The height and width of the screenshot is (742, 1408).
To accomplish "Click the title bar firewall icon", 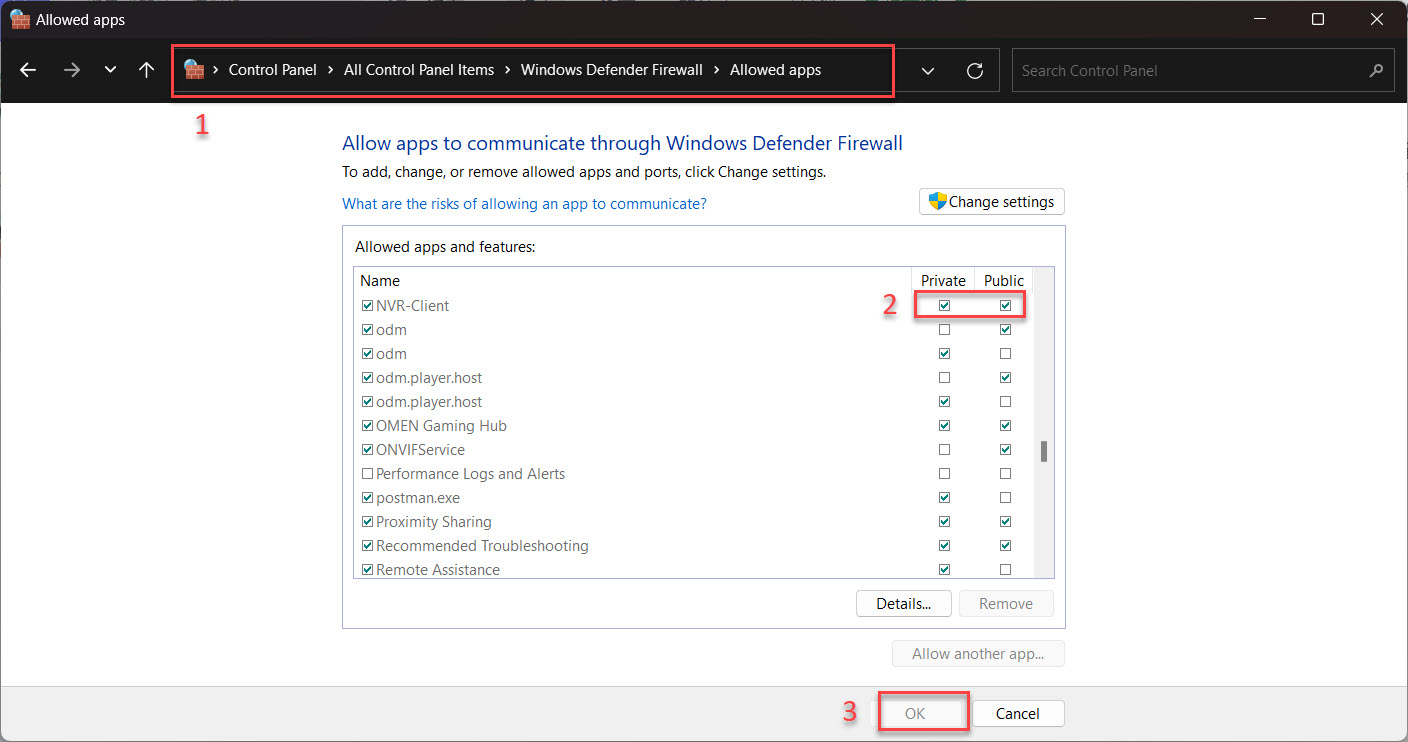I will pyautogui.click(x=19, y=19).
